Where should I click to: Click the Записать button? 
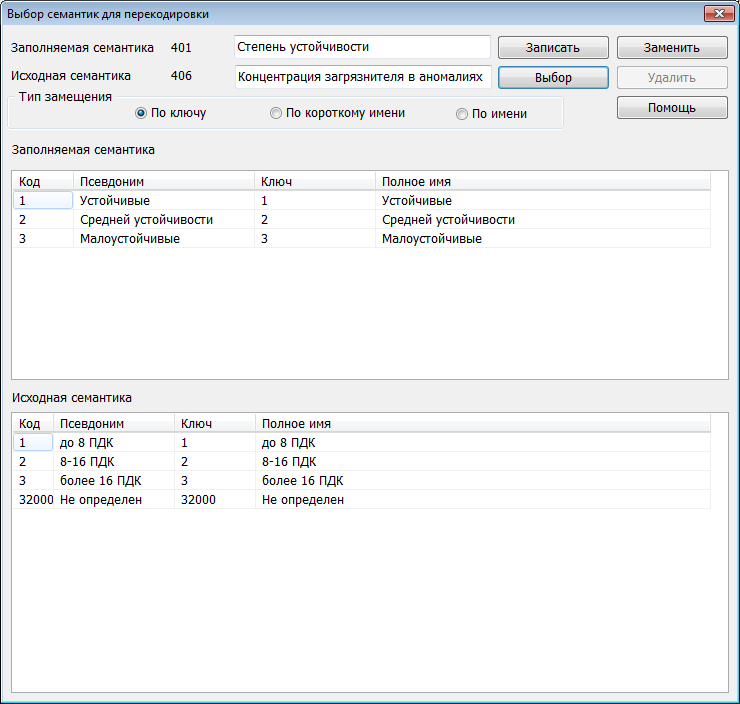click(553, 48)
